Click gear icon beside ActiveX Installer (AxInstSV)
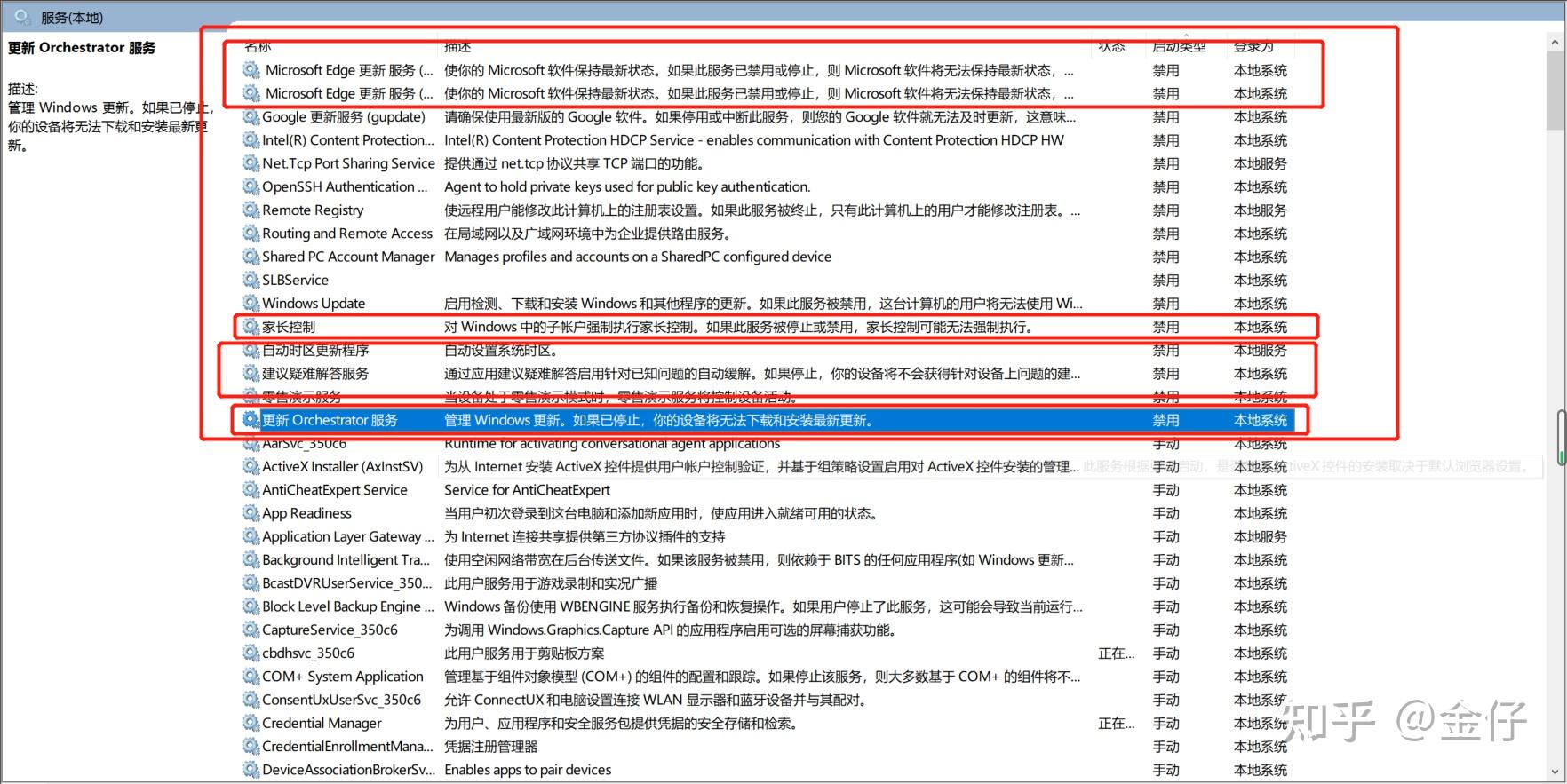Screen dimensions: 1567x784 point(251,466)
